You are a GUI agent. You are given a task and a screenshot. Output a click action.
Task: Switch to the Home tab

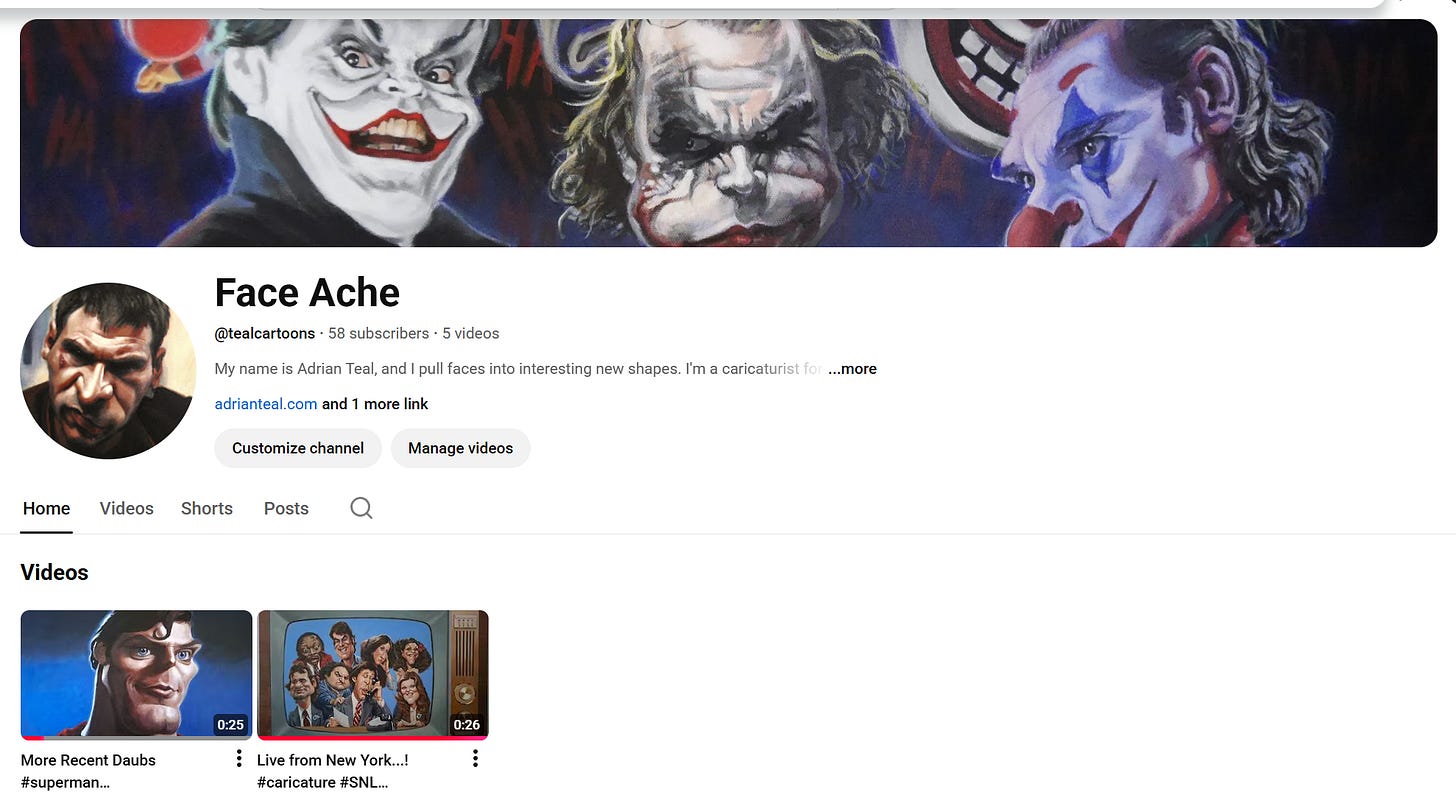click(x=46, y=508)
